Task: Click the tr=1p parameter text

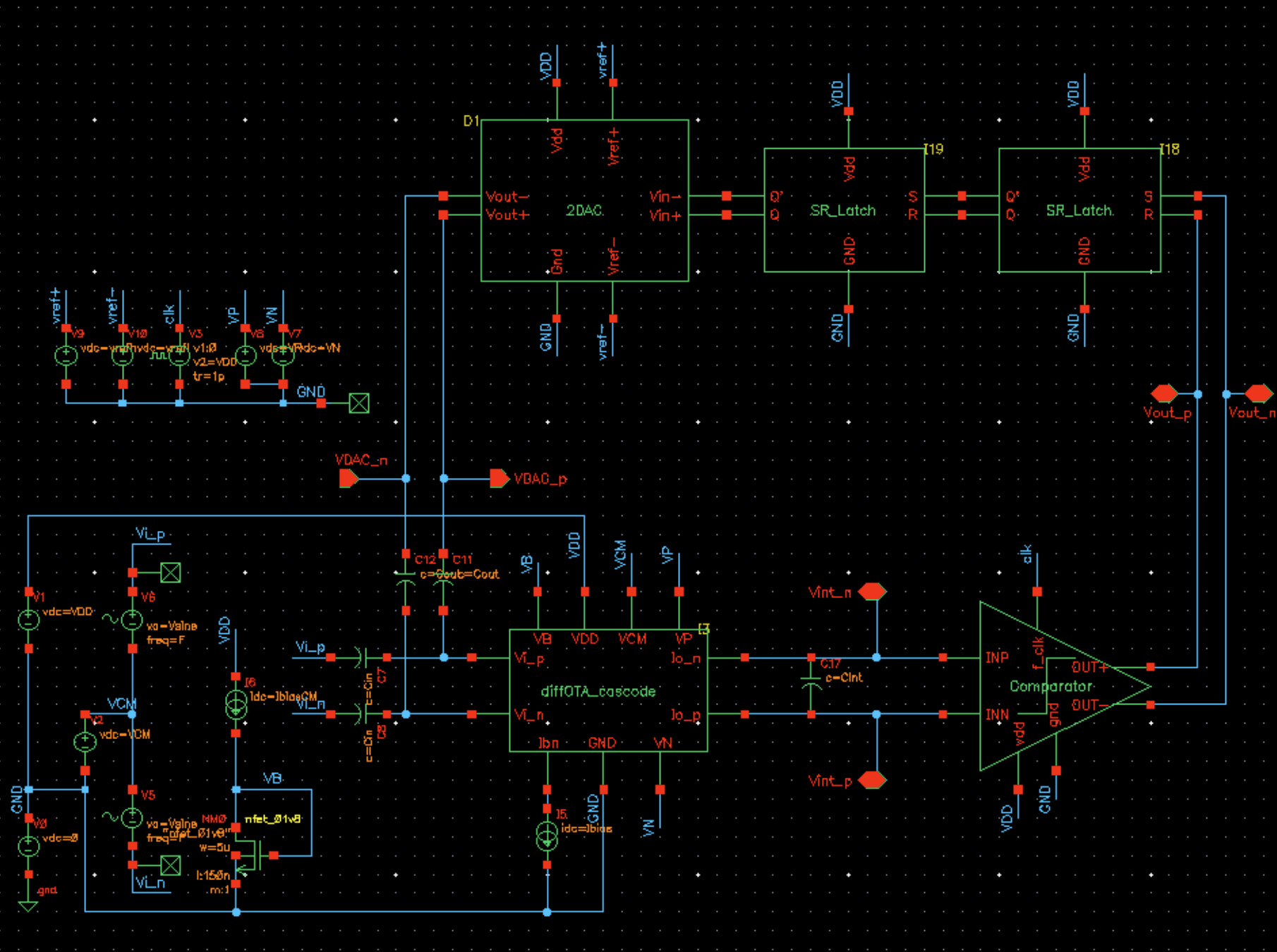Action: coord(208,376)
